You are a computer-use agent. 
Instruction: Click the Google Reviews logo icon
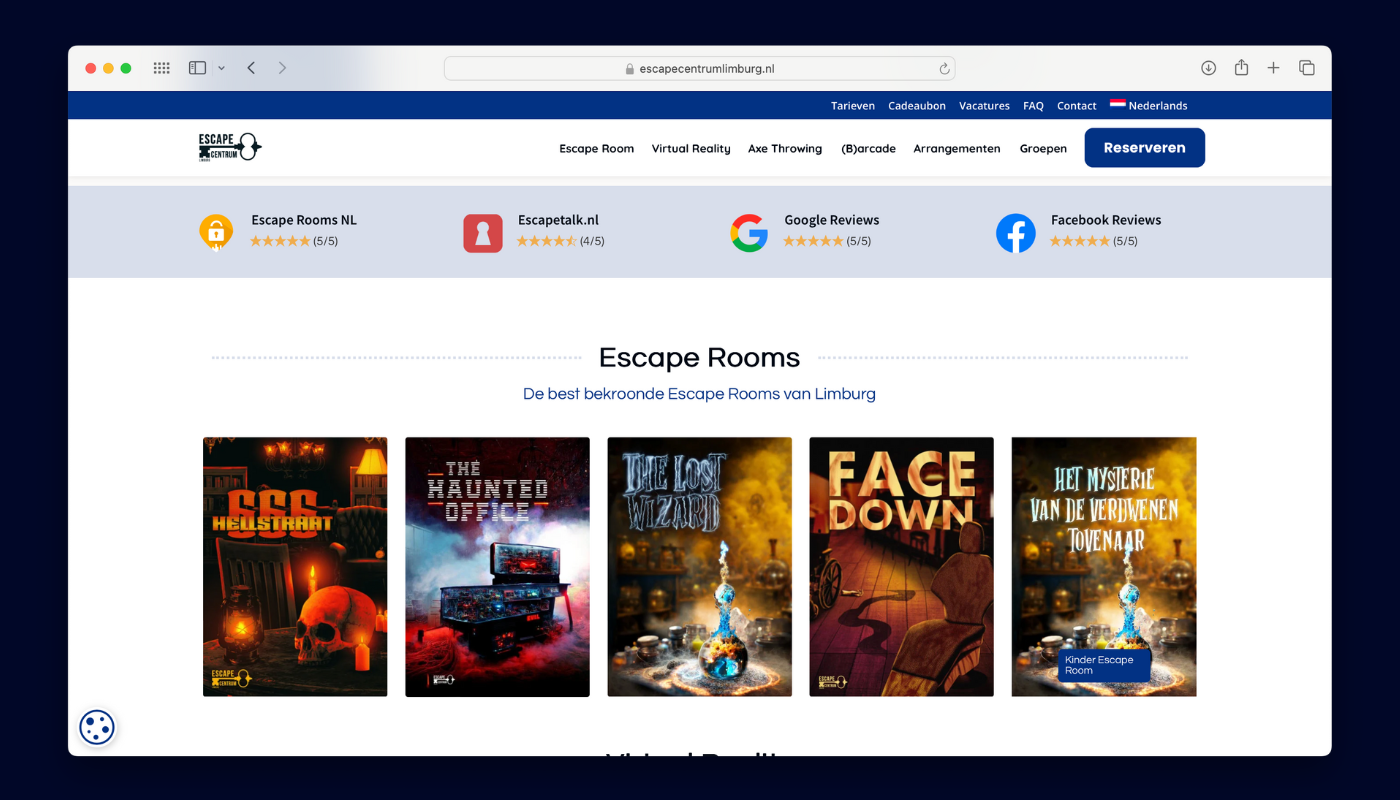pyautogui.click(x=748, y=233)
